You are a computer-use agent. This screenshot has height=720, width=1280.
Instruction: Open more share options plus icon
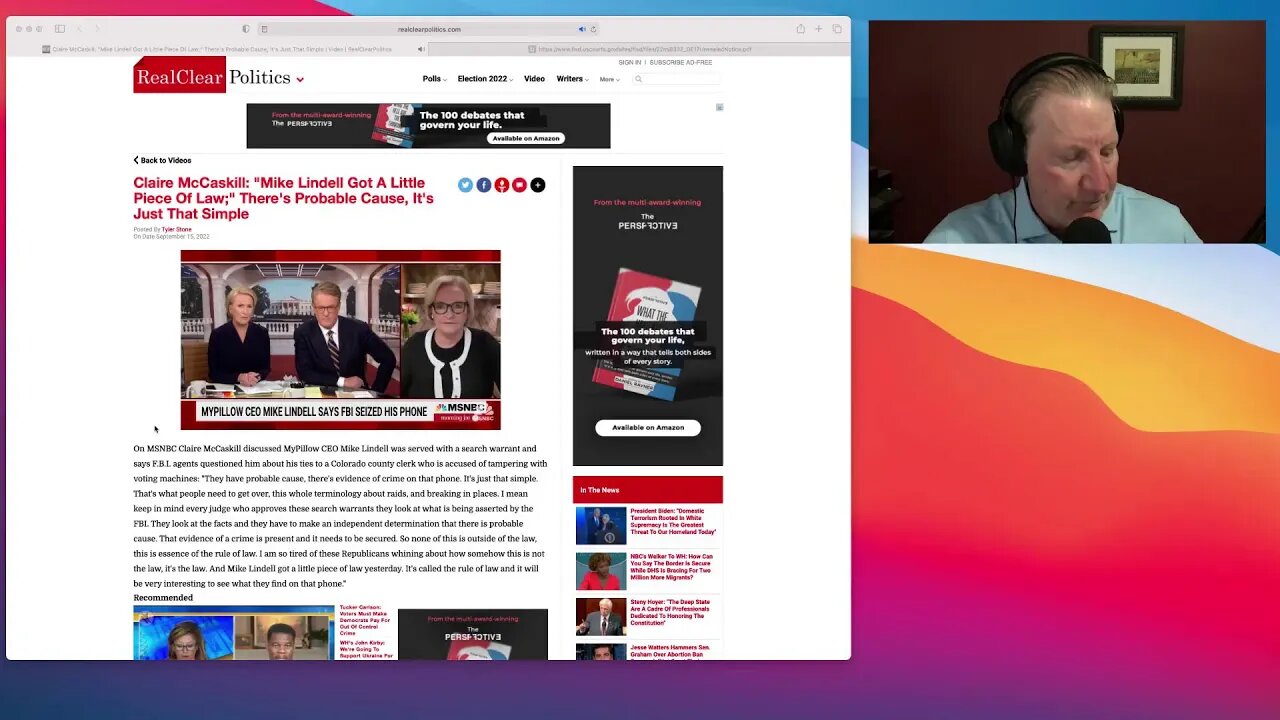pyautogui.click(x=538, y=185)
